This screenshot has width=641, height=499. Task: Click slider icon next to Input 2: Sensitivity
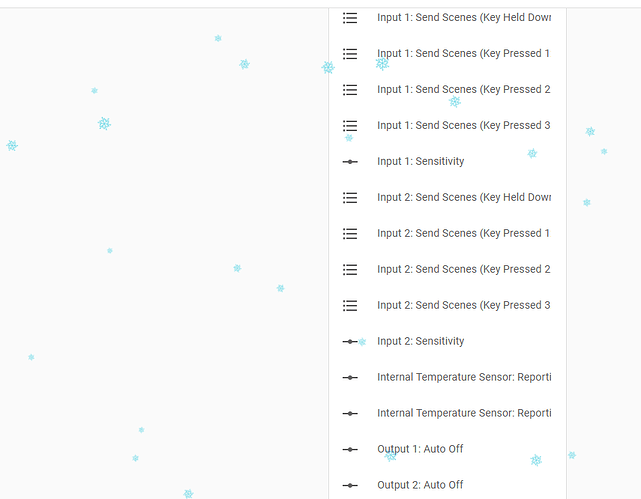pyautogui.click(x=350, y=342)
